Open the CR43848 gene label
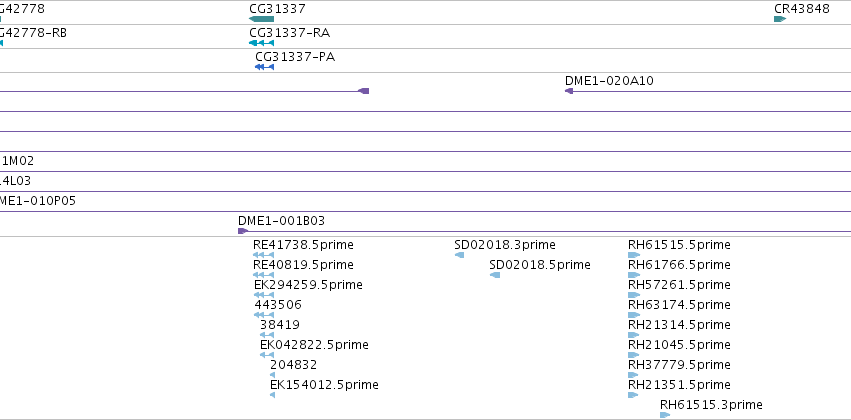The height and width of the screenshot is (420, 851). tap(802, 9)
